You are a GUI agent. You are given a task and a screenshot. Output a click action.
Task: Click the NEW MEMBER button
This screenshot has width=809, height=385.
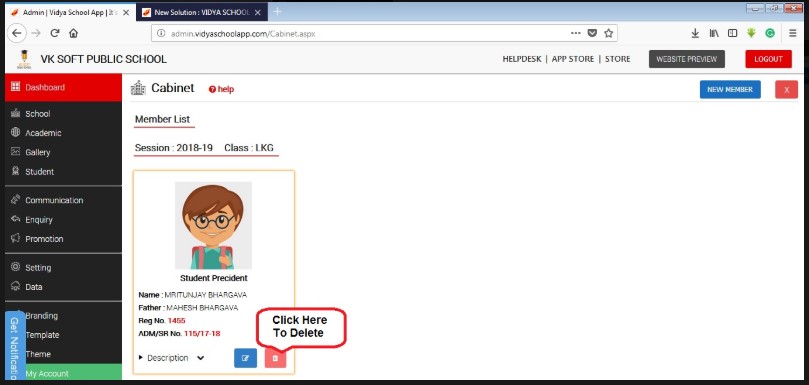(x=730, y=89)
